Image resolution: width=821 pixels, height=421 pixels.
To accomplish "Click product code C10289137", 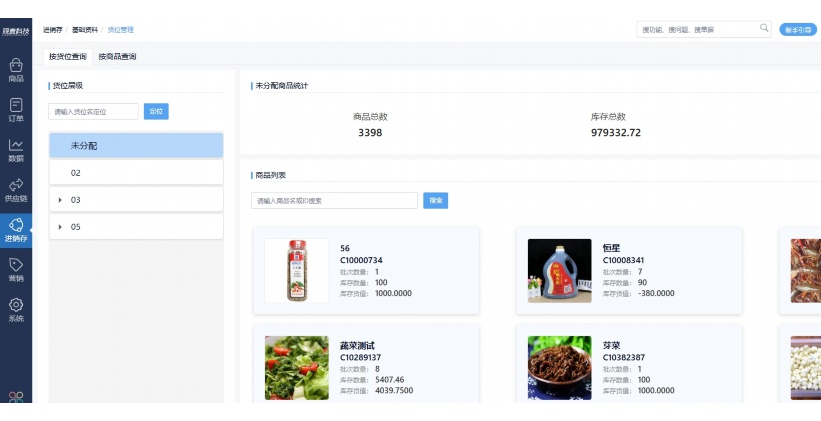I will pyautogui.click(x=361, y=358).
